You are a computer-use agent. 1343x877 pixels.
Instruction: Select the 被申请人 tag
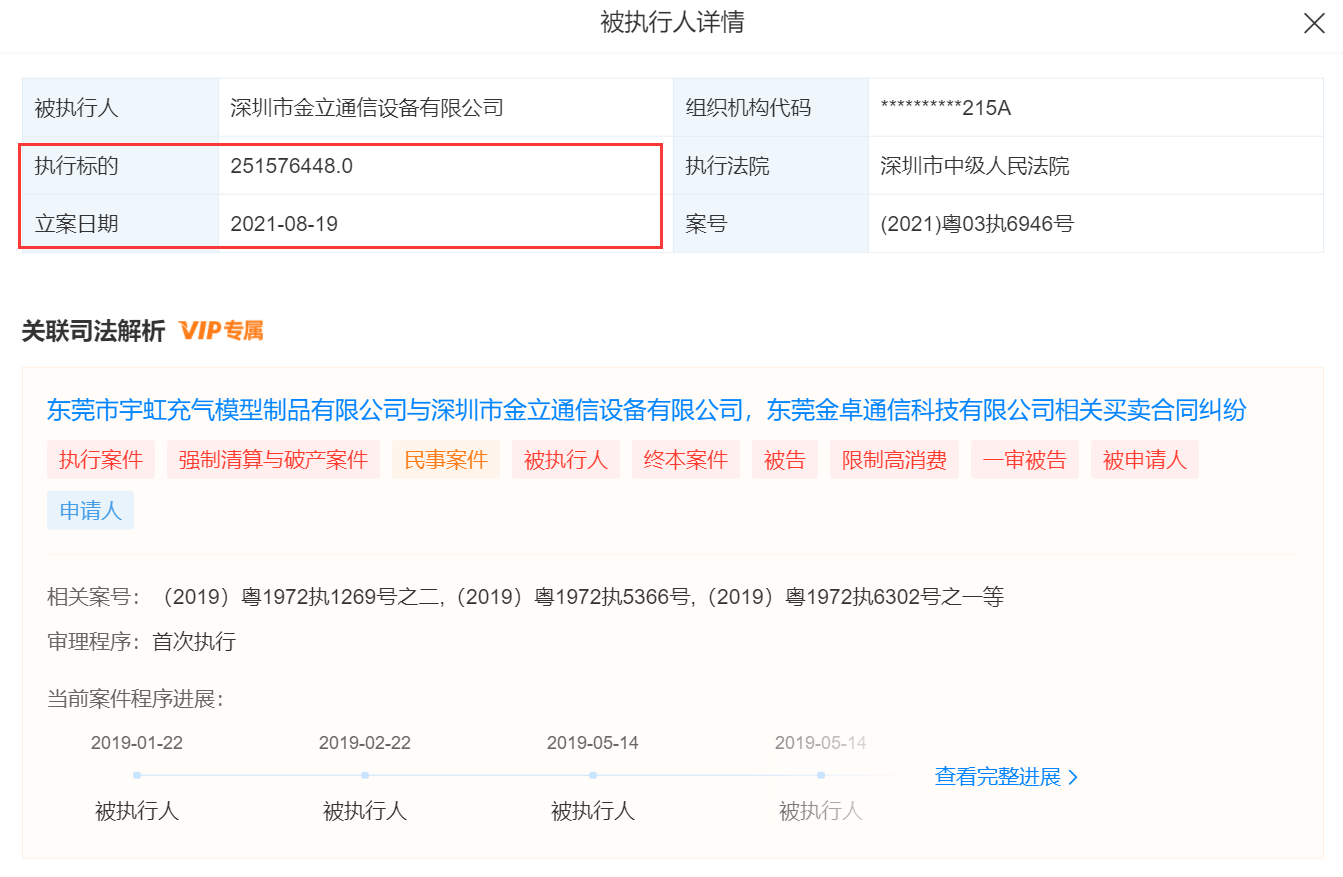point(1145,460)
